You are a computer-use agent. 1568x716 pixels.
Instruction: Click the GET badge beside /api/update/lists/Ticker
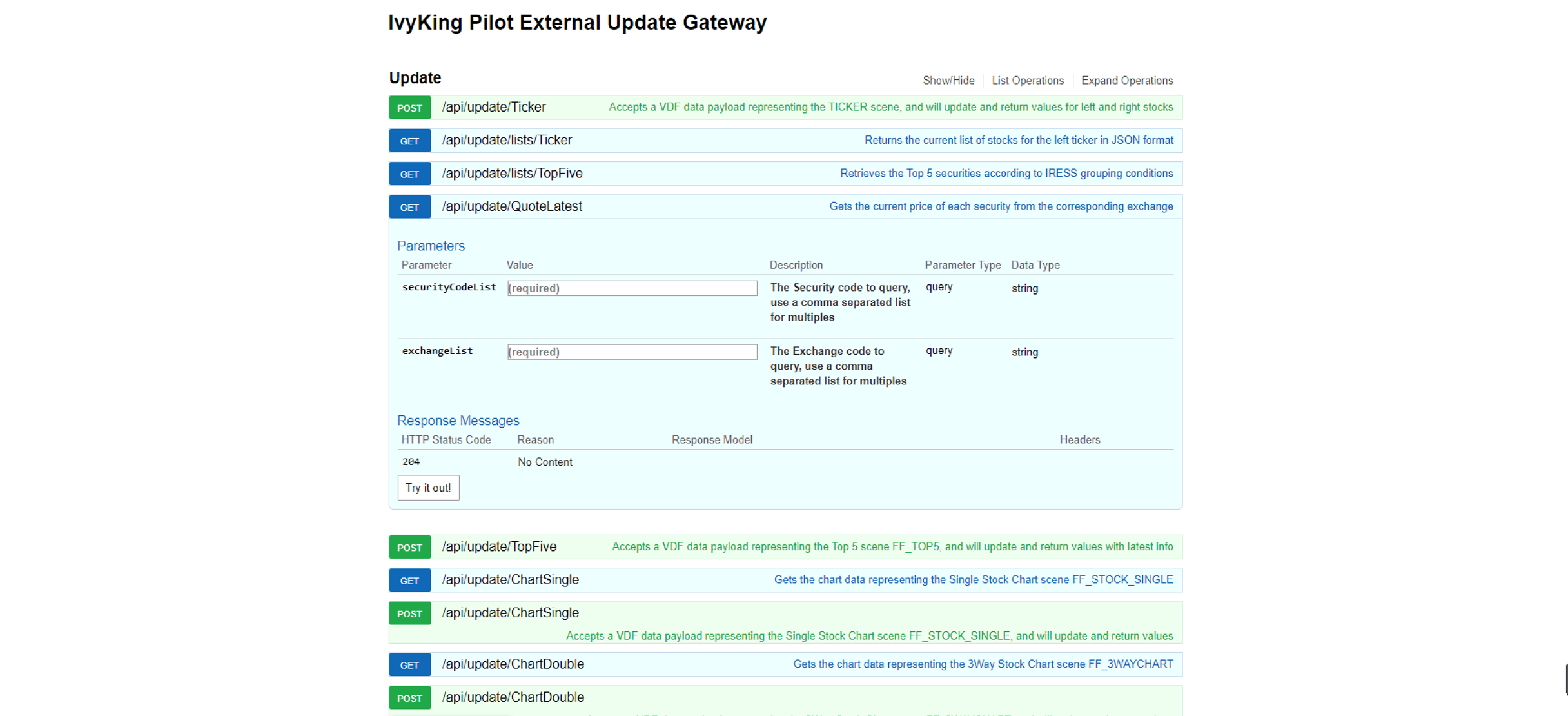pyautogui.click(x=409, y=140)
